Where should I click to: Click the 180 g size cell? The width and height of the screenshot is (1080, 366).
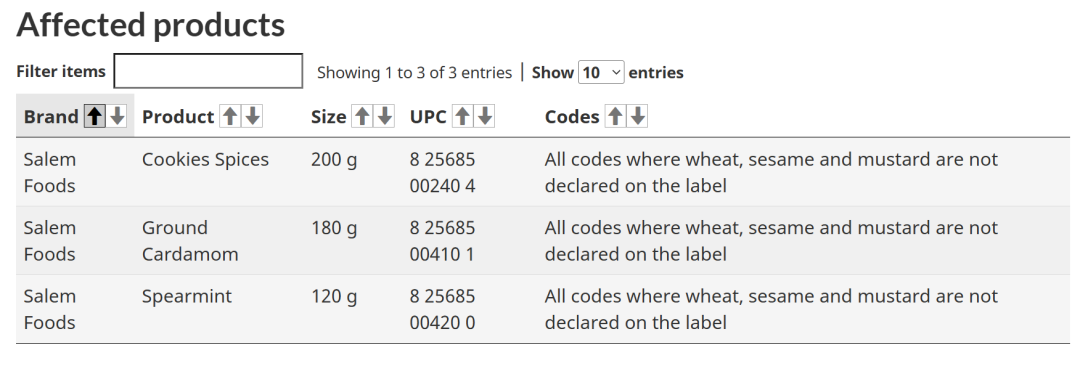[334, 228]
